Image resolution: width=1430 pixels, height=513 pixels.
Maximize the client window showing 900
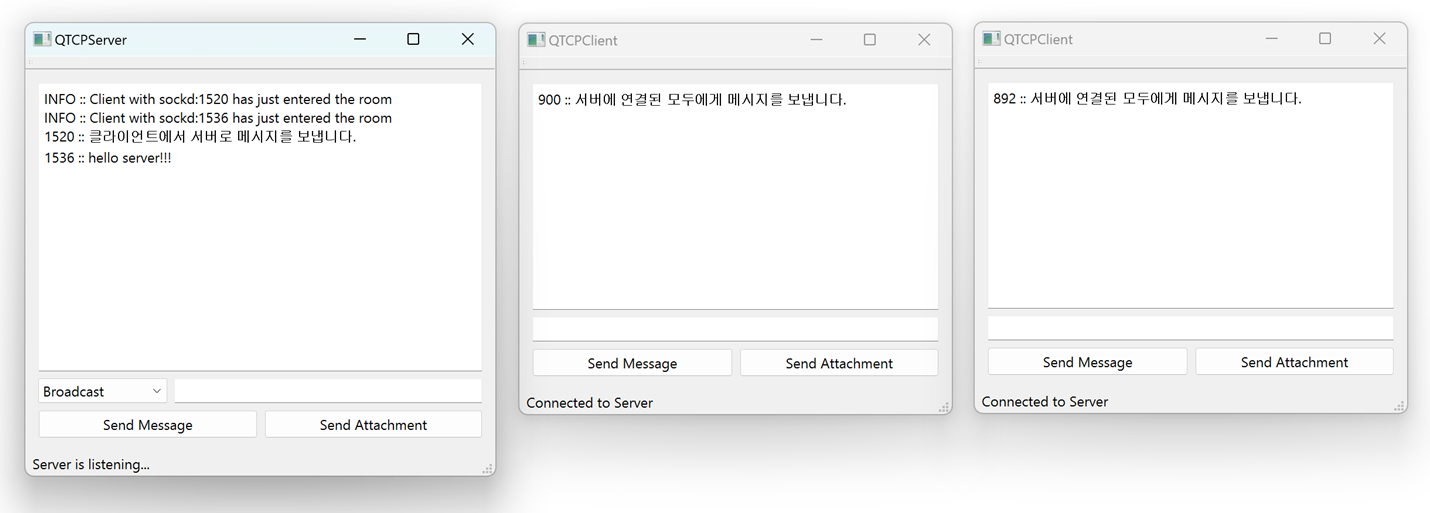click(869, 39)
